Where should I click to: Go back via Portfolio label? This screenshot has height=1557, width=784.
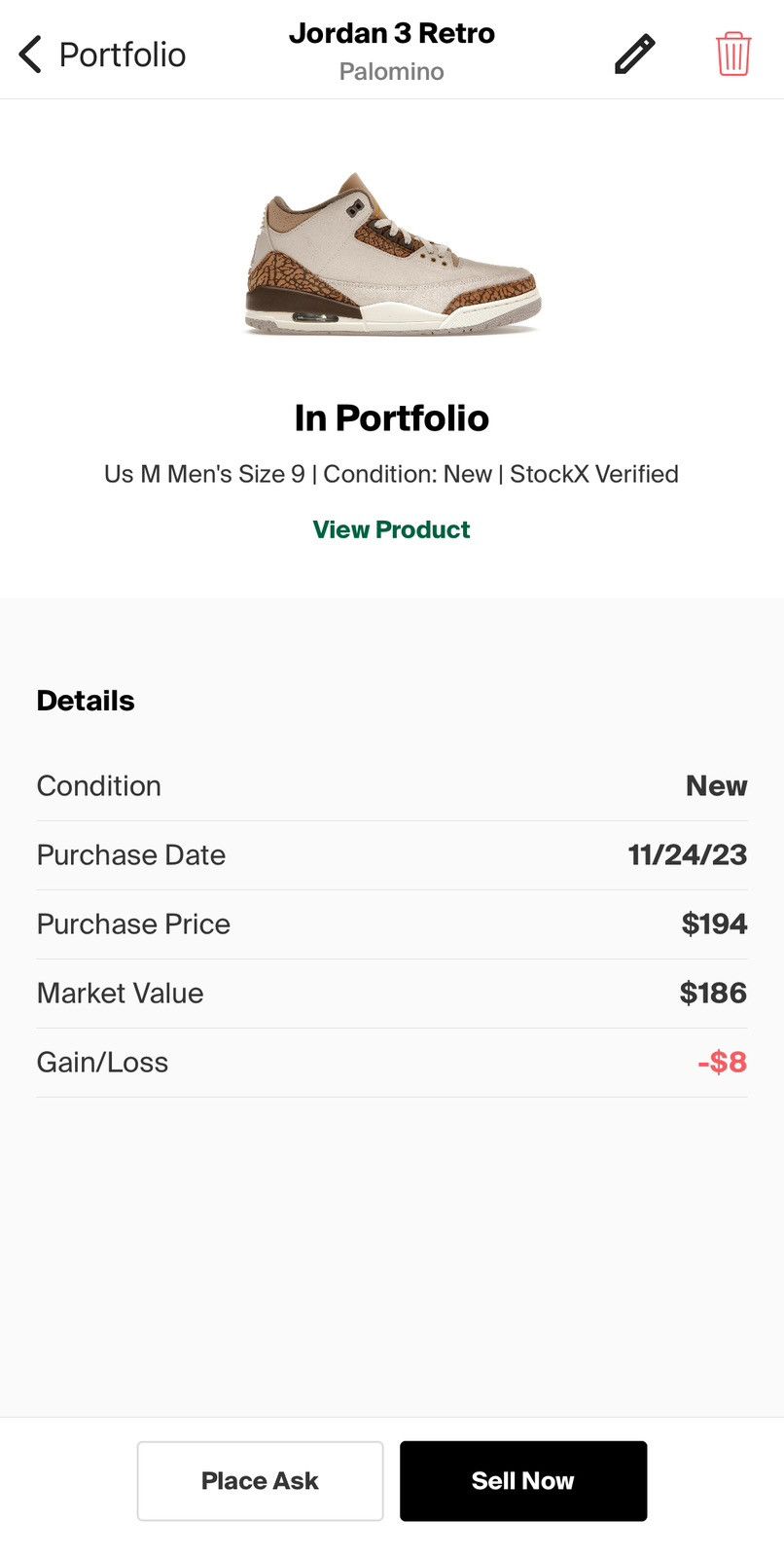pos(123,54)
